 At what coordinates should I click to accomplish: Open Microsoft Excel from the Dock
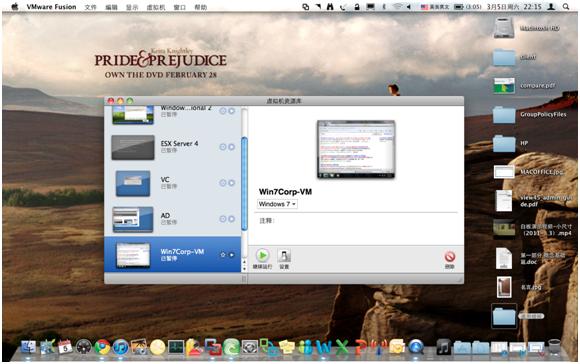click(x=342, y=347)
